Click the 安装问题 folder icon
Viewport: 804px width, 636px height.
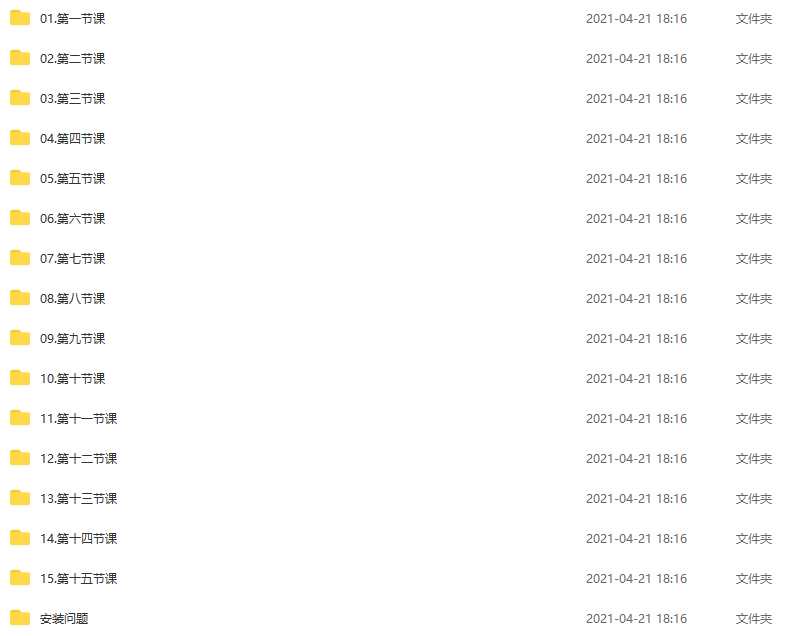pyautogui.click(x=20, y=618)
